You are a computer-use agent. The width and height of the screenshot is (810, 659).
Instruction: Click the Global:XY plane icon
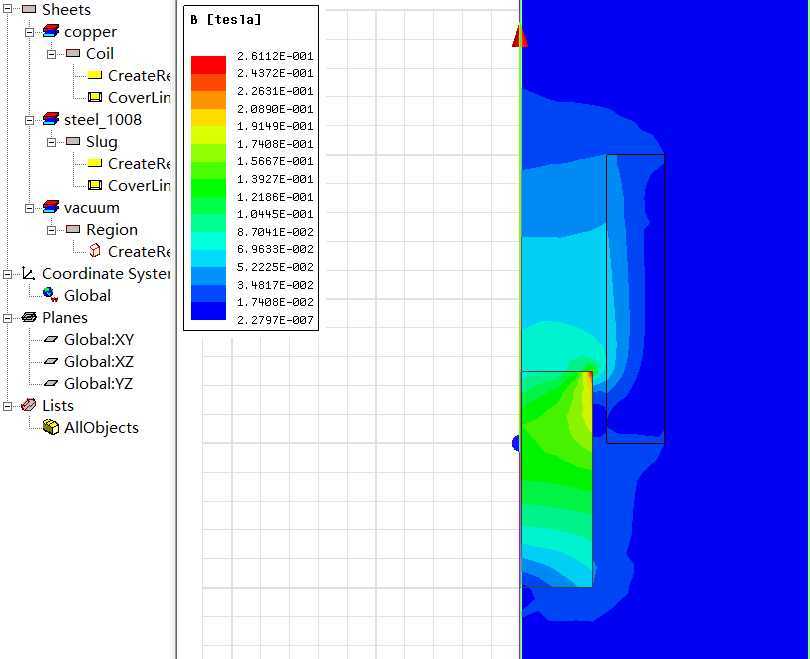pyautogui.click(x=51, y=339)
